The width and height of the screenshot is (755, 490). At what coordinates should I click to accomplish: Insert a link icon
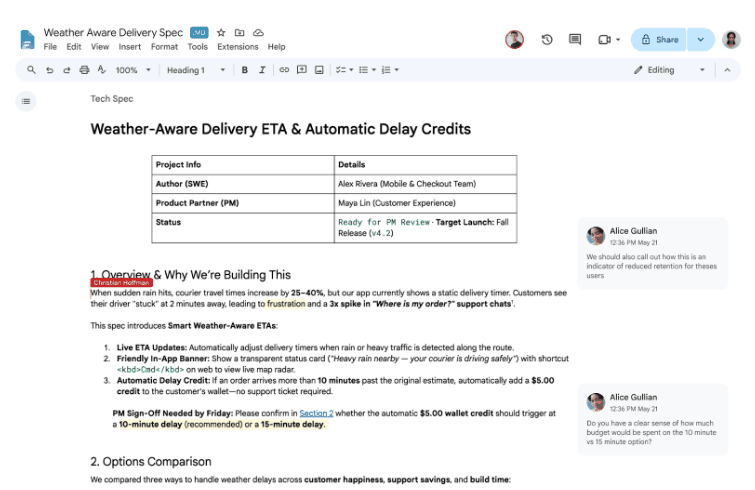point(284,70)
